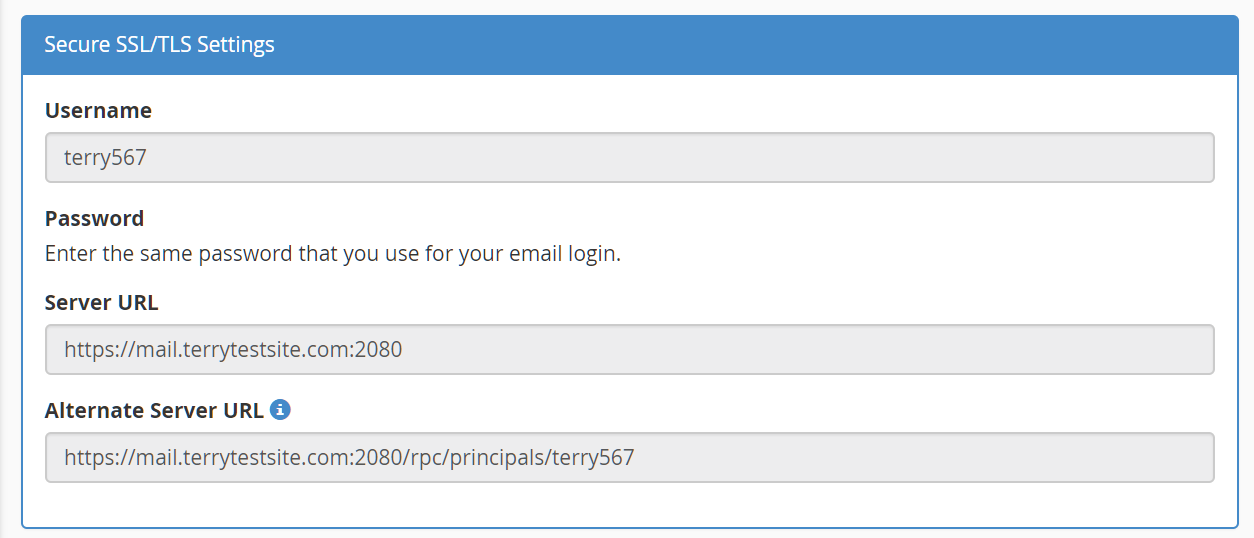The height and width of the screenshot is (538, 1254).
Task: Focus the Alternate Server URL input field
Action: click(630, 458)
